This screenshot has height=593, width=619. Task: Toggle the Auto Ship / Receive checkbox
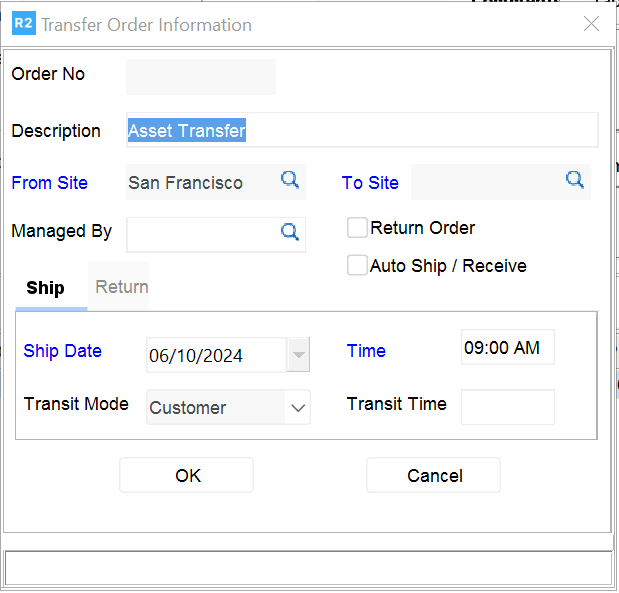click(357, 265)
